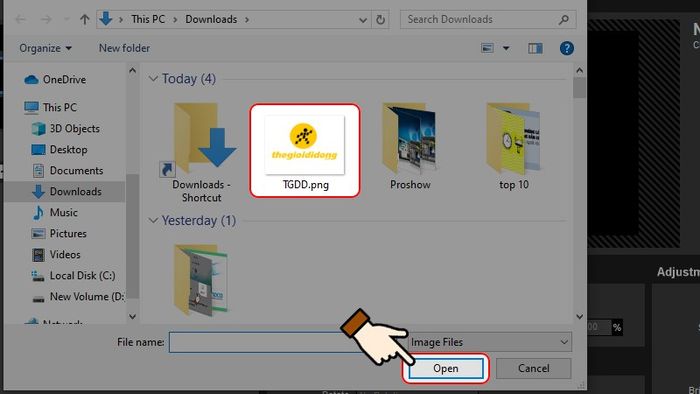700x394 pixels.
Task: Collapse the Yesterday (1) group
Action: [153, 220]
